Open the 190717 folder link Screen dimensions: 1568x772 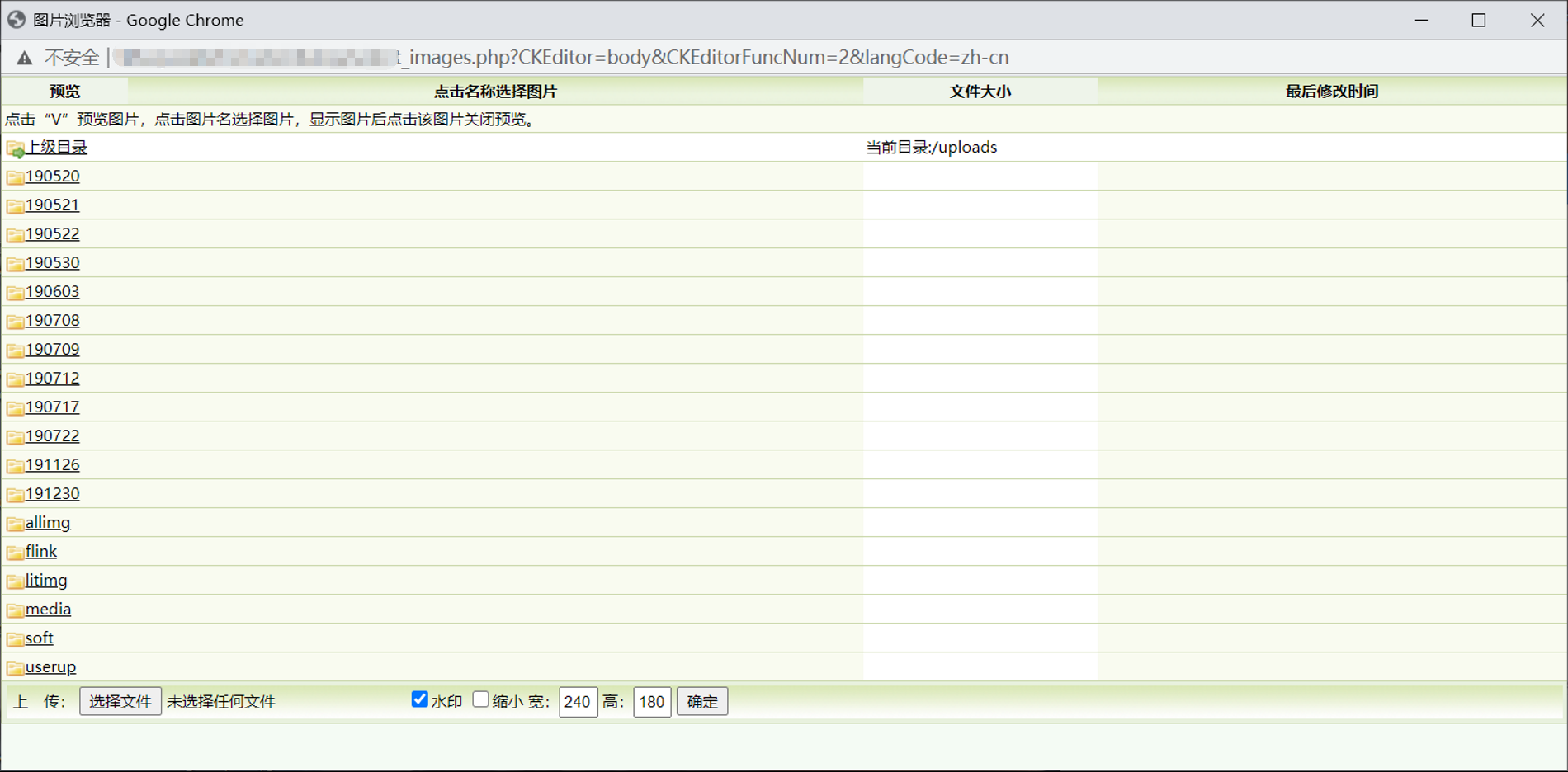(53, 407)
